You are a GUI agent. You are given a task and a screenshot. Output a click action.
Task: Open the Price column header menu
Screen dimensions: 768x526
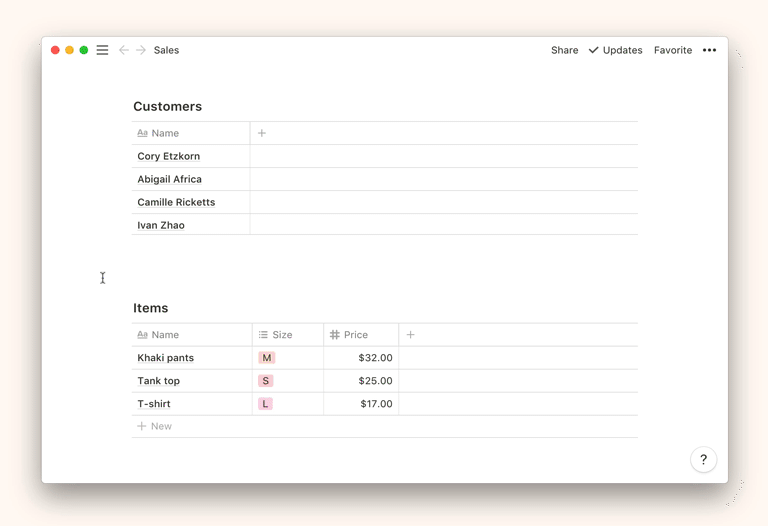pos(355,335)
